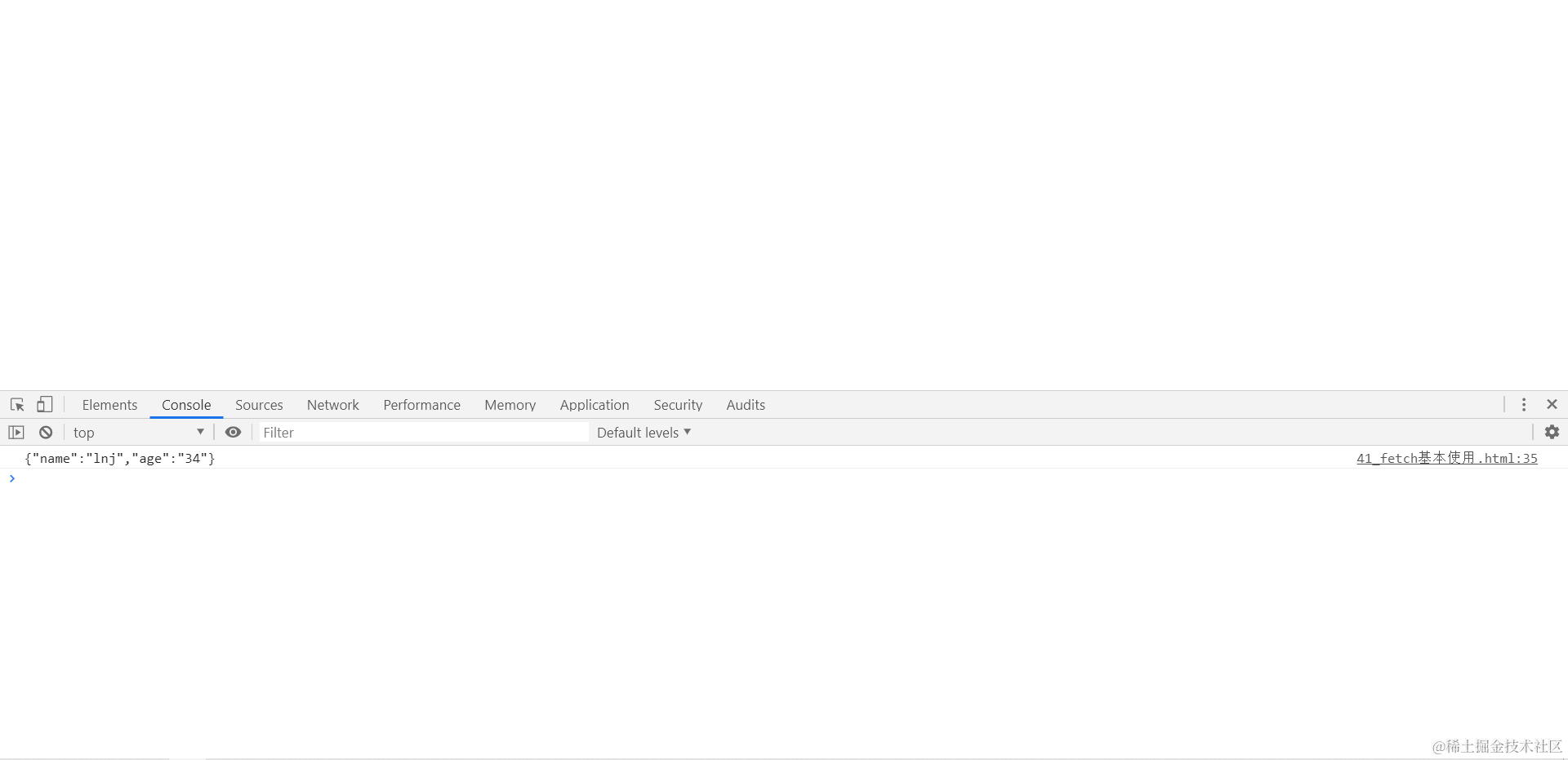Switch to the Elements tab
Image resolution: width=1568 pixels, height=760 pixels.
[109, 405]
